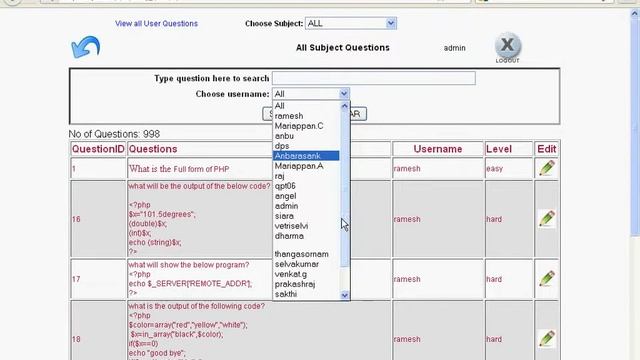Collapse the Choose username dropdown arrow

pos(344,94)
